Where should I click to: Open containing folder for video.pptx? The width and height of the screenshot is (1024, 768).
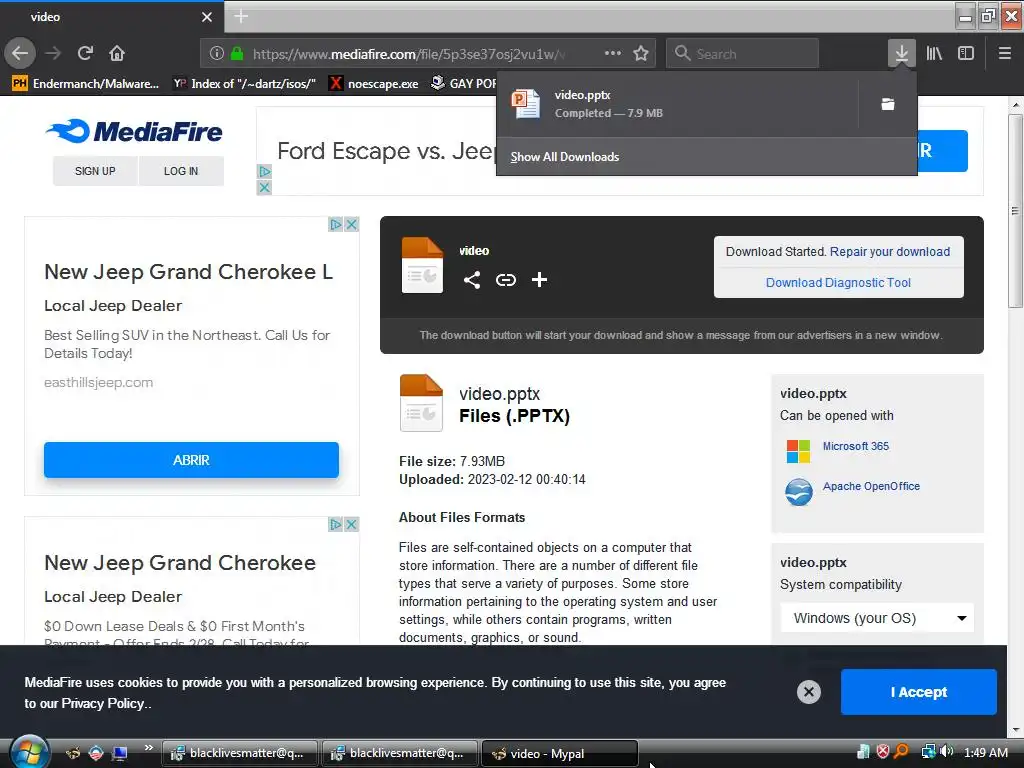[x=888, y=104]
